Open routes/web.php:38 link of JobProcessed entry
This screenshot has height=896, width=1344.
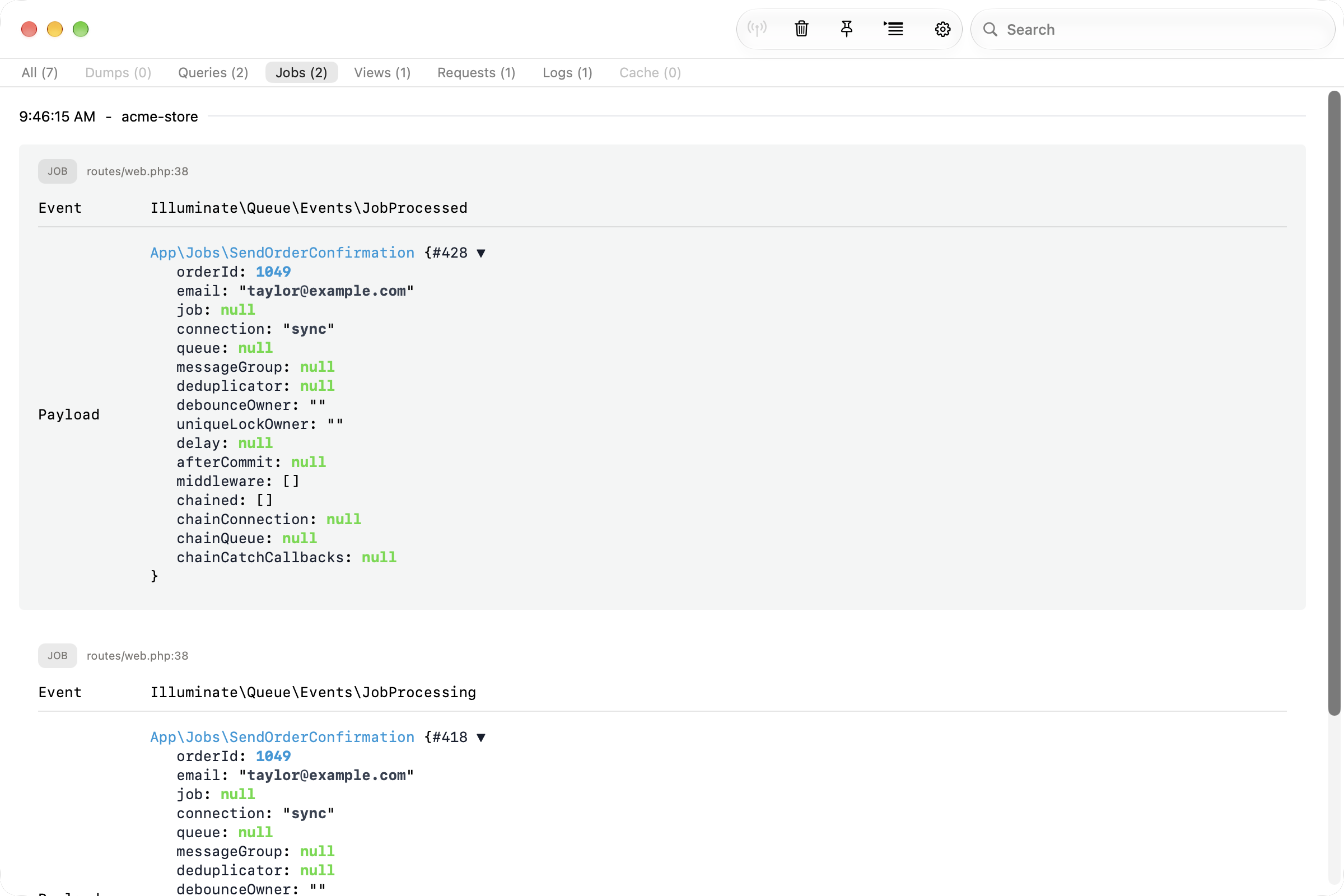coord(137,171)
